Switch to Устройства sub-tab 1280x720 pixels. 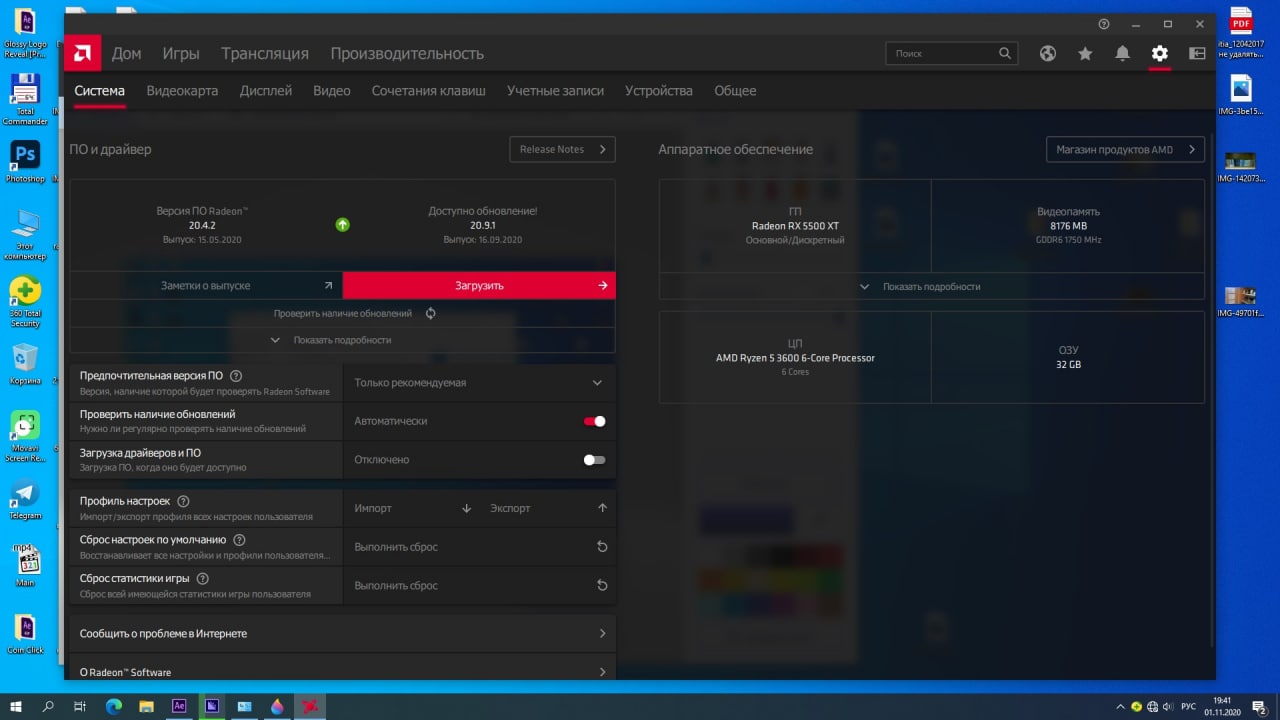coord(659,91)
